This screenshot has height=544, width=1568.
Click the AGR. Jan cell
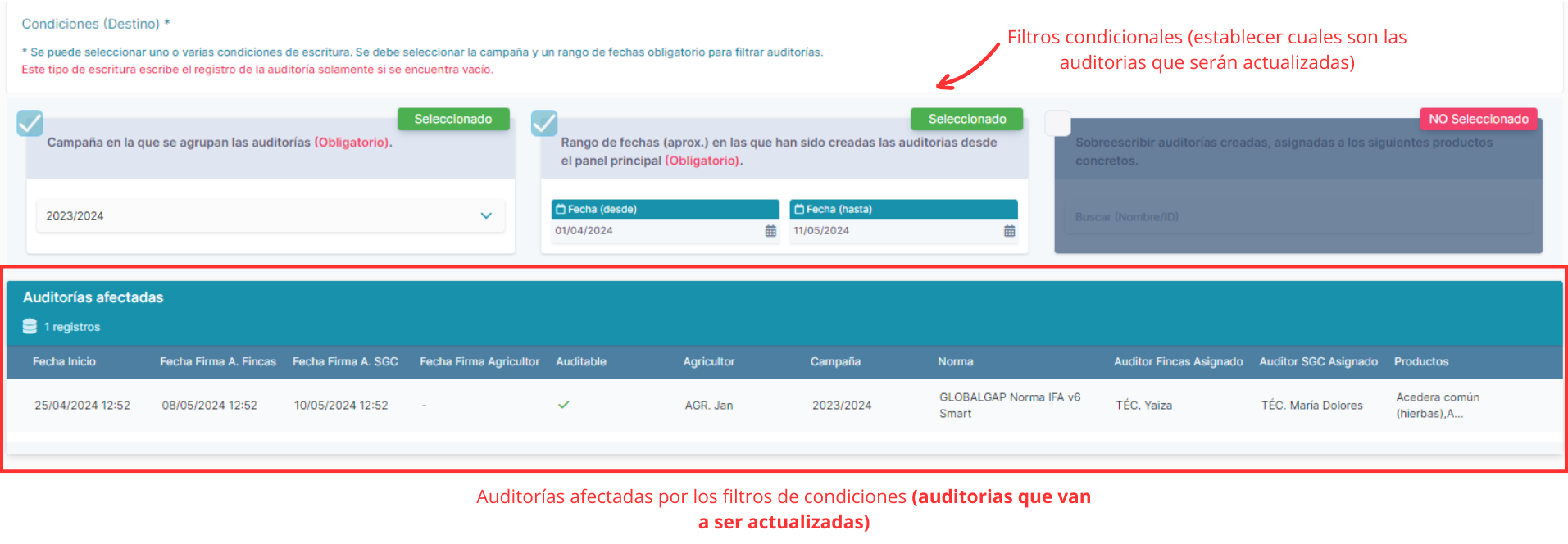(x=709, y=405)
